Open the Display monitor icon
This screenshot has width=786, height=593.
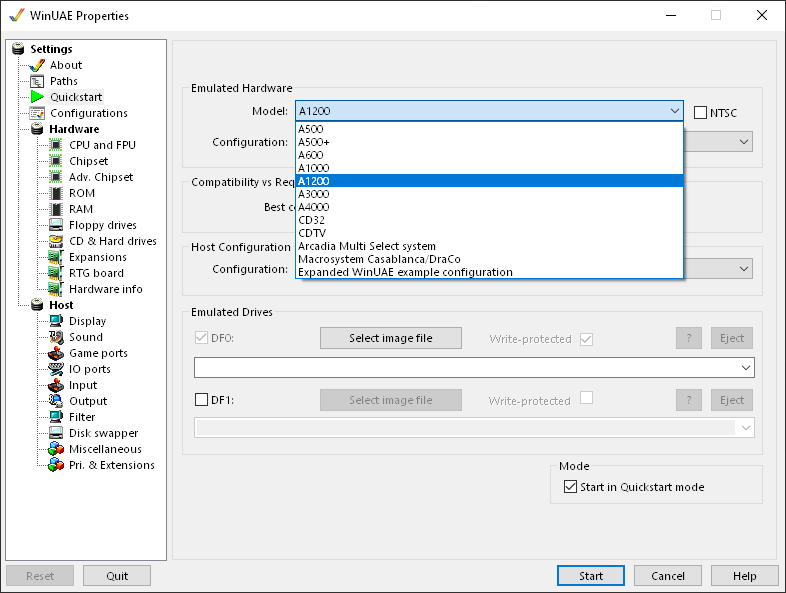click(x=56, y=321)
